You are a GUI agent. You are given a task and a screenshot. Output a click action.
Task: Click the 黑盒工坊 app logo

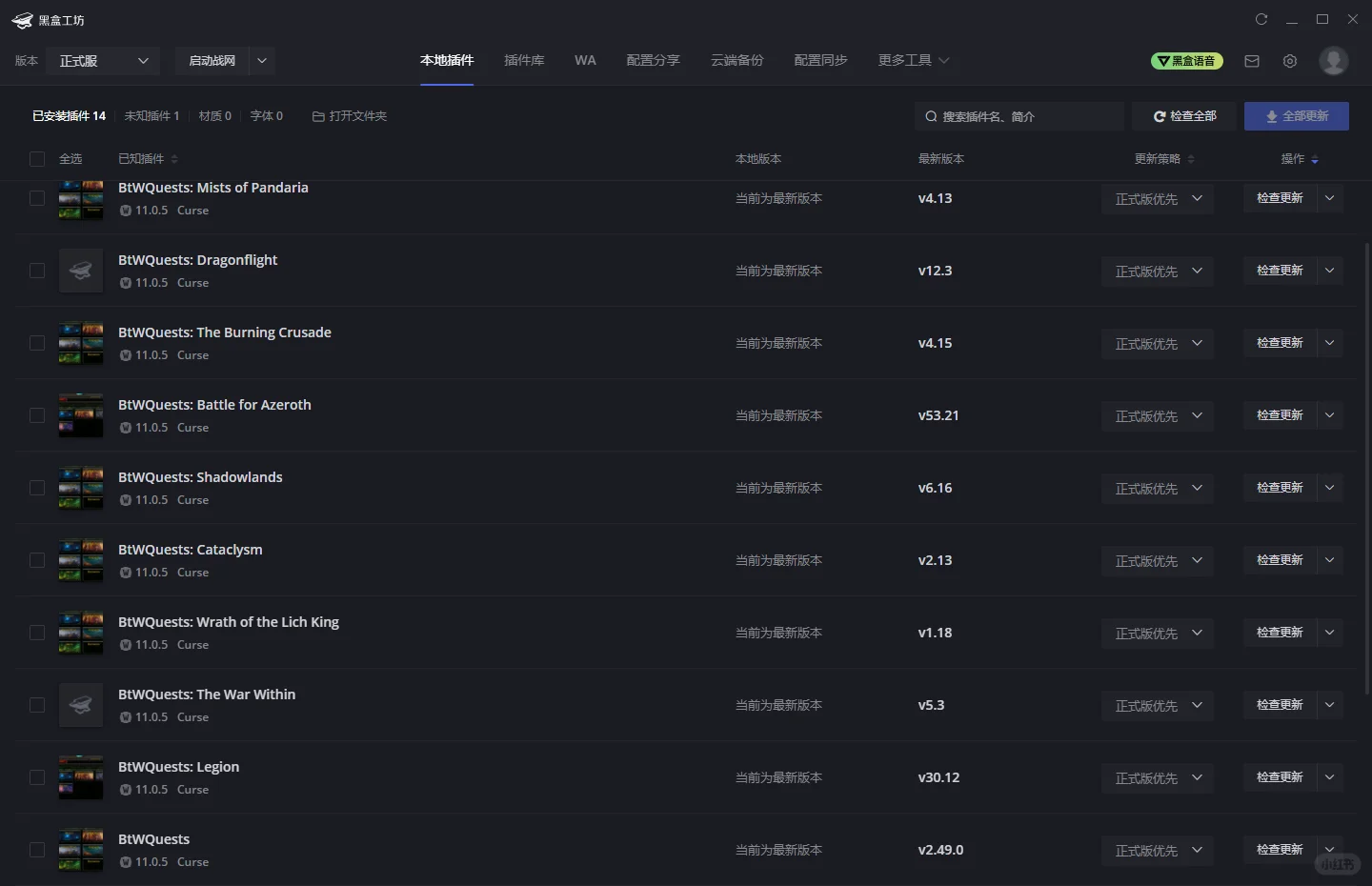click(x=22, y=20)
